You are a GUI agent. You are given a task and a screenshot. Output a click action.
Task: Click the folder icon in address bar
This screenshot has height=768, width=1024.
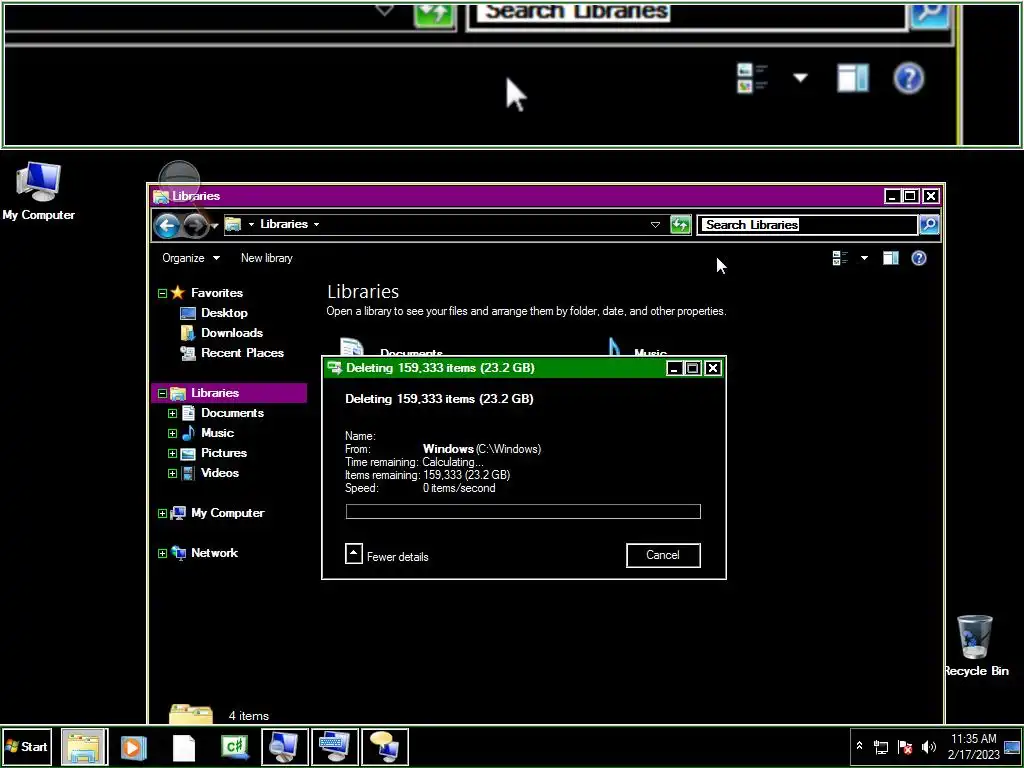pyautogui.click(x=233, y=225)
